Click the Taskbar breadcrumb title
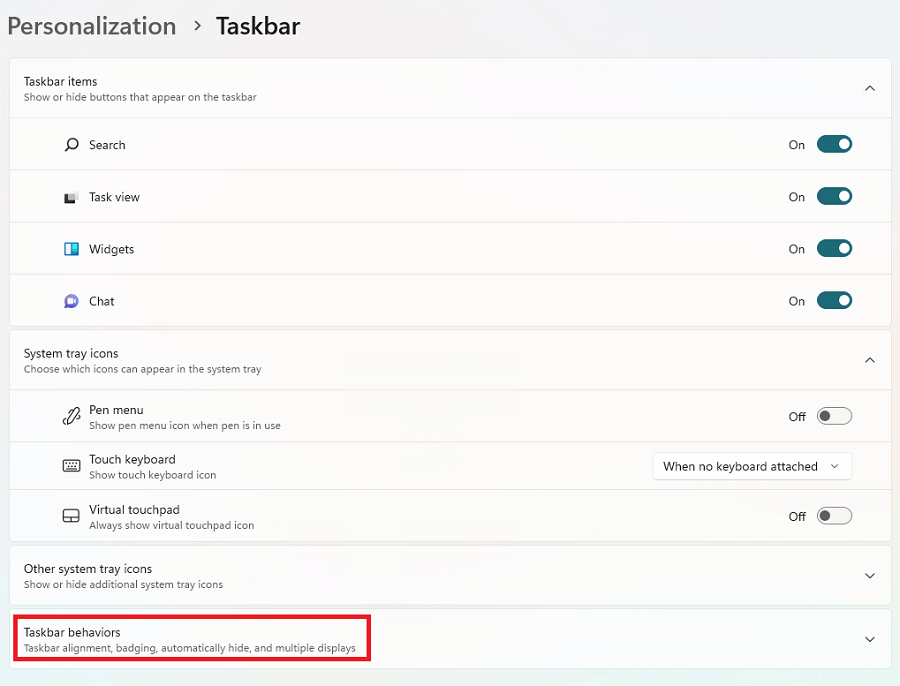The image size is (900, 686). point(258,26)
